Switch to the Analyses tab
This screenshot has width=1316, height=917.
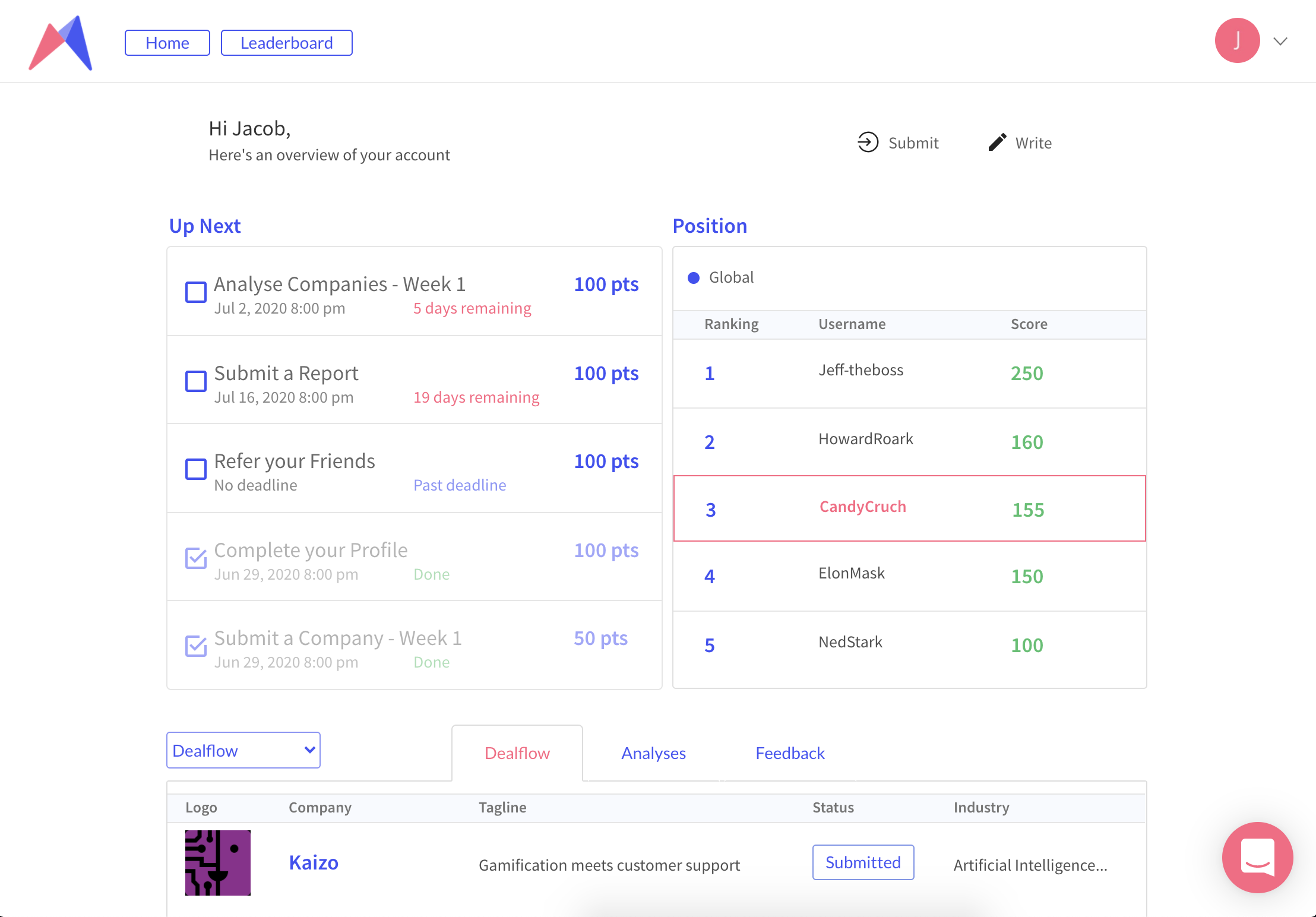[653, 753]
